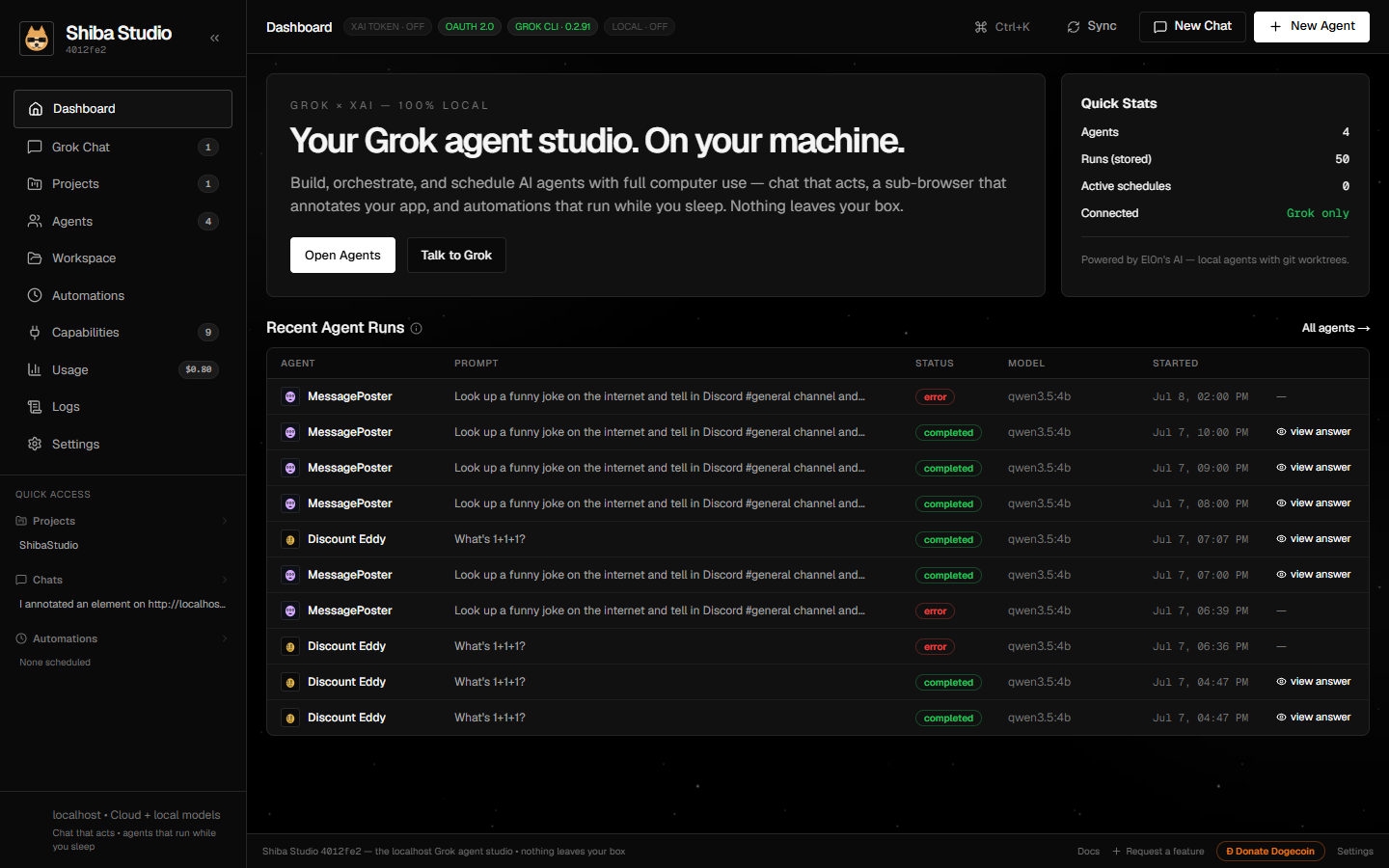Open the ShibaStudio quick access project
Image resolution: width=1389 pixels, height=868 pixels.
pyautogui.click(x=49, y=545)
